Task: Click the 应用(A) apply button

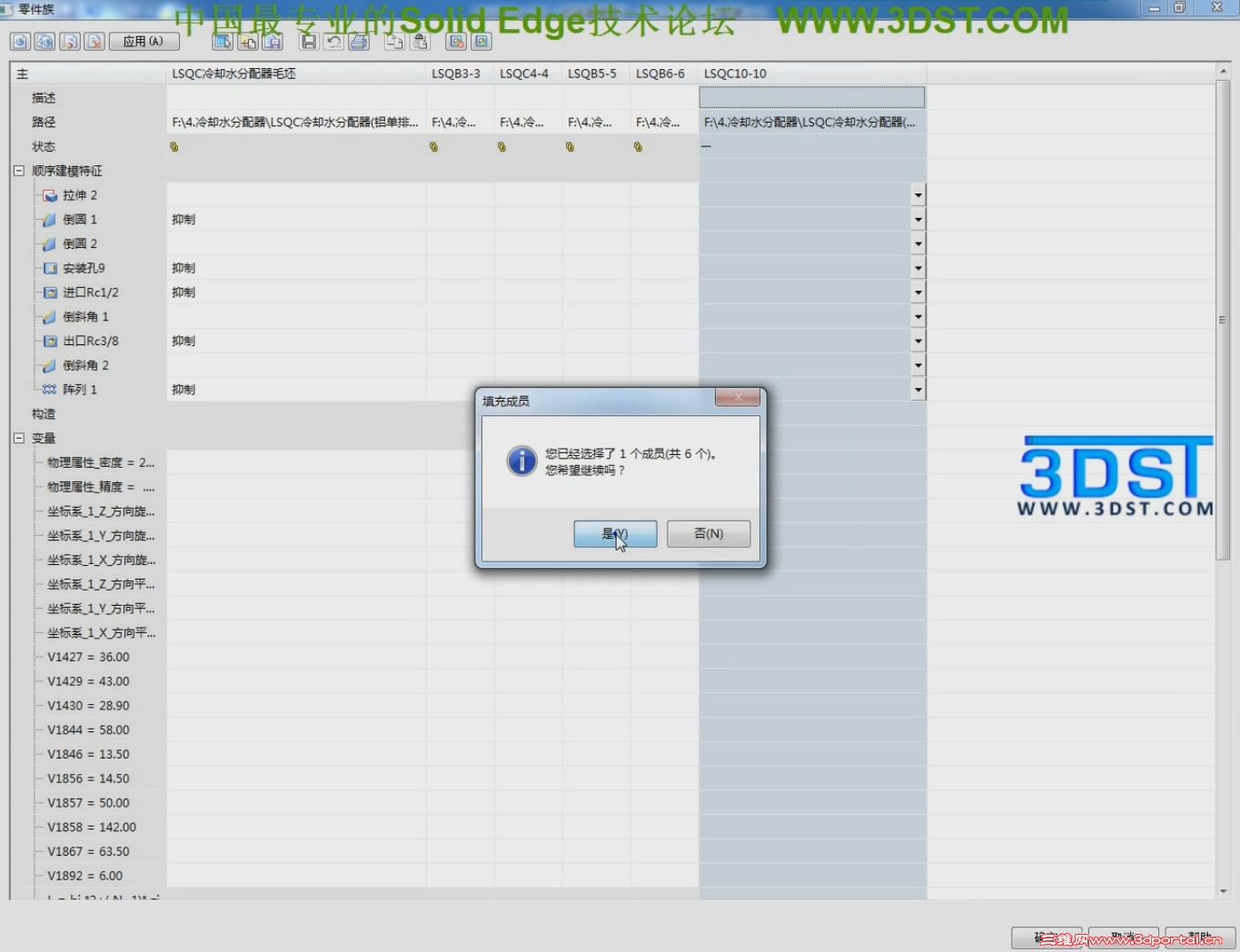Action: [144, 42]
